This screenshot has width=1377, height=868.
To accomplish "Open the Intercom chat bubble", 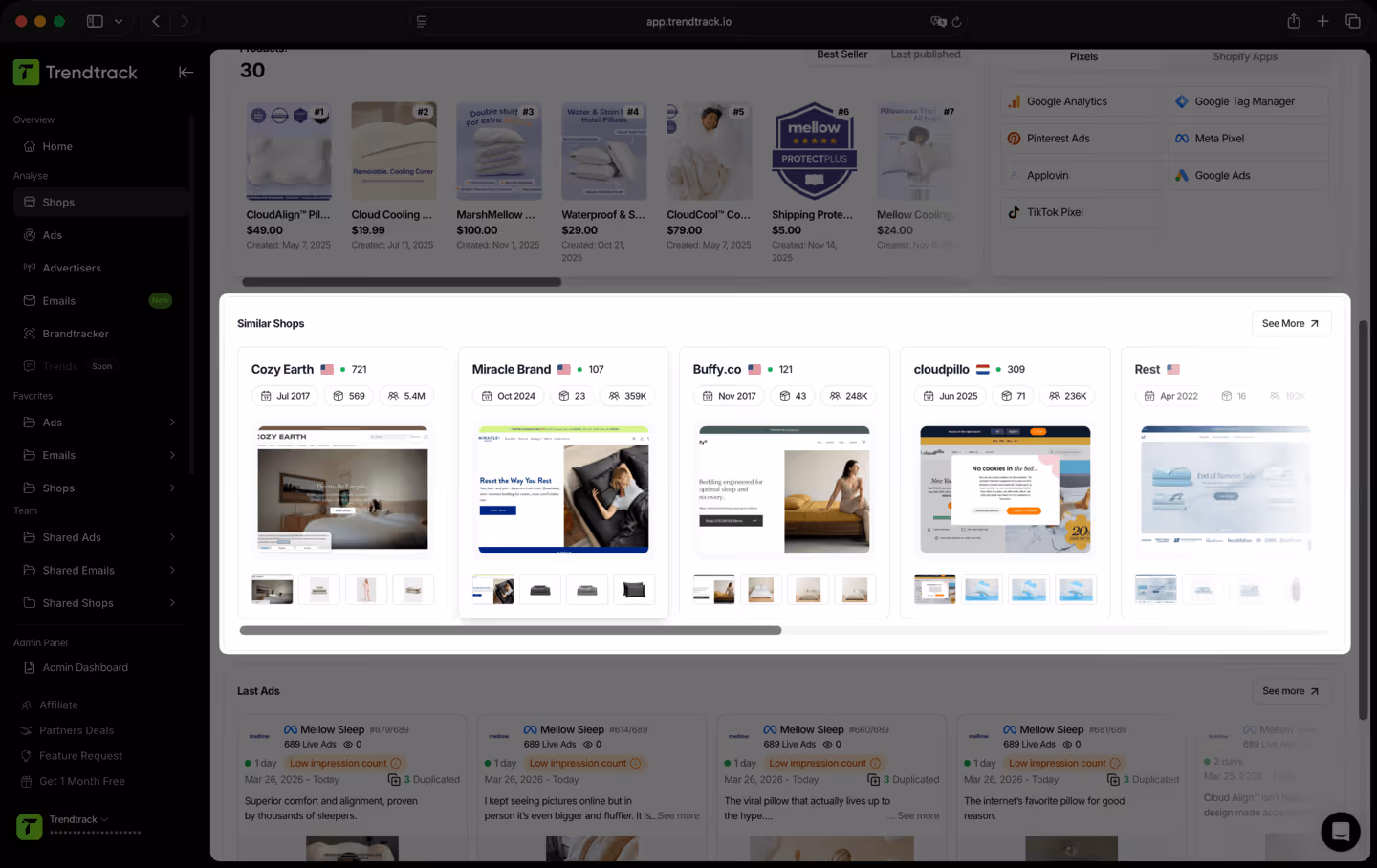I will point(1341,832).
